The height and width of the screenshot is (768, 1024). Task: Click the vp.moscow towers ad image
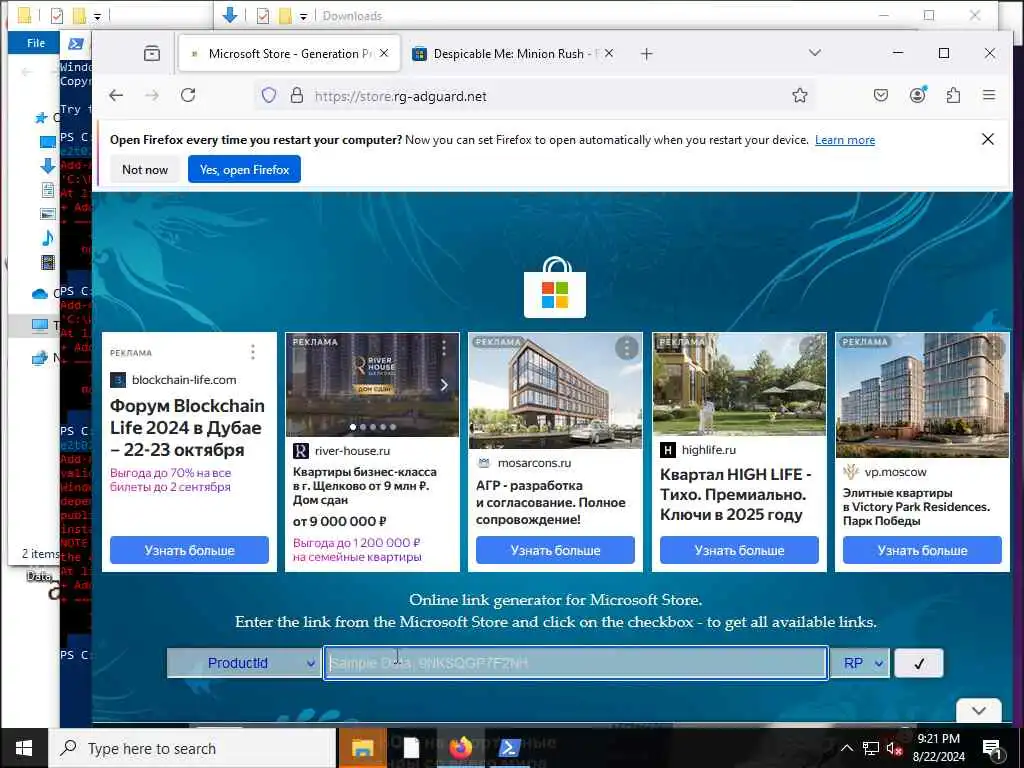922,395
